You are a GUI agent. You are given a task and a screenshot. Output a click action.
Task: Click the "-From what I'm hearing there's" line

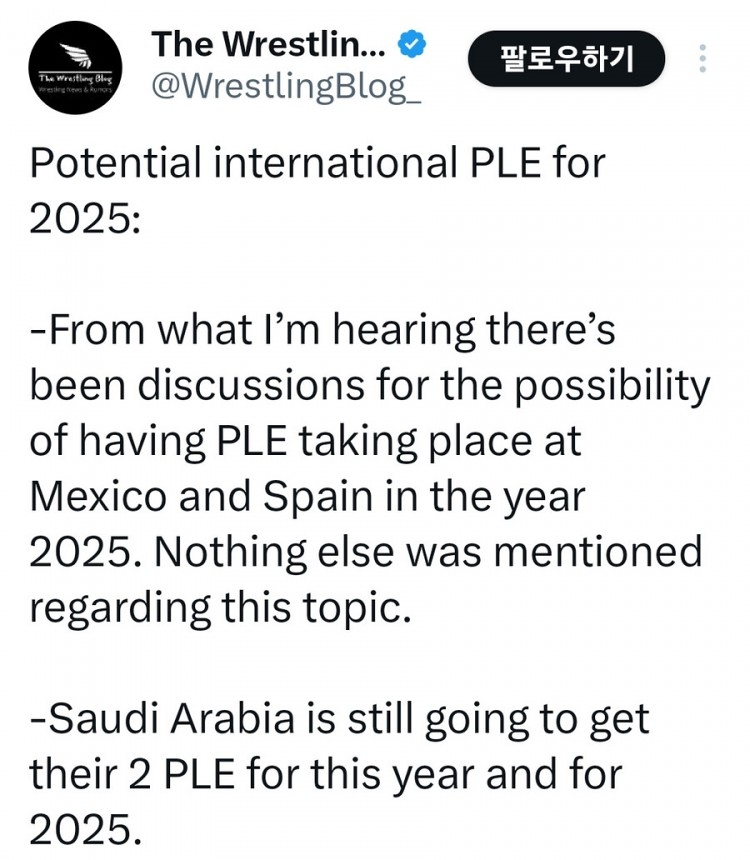coord(323,330)
